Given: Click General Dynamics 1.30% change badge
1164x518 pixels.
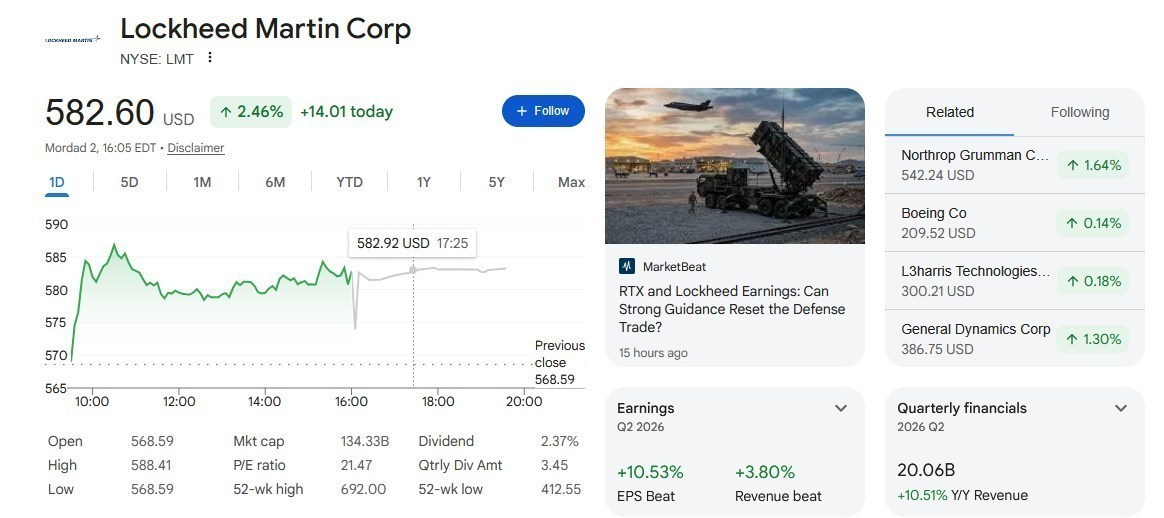Looking at the screenshot, I should point(1093,339).
